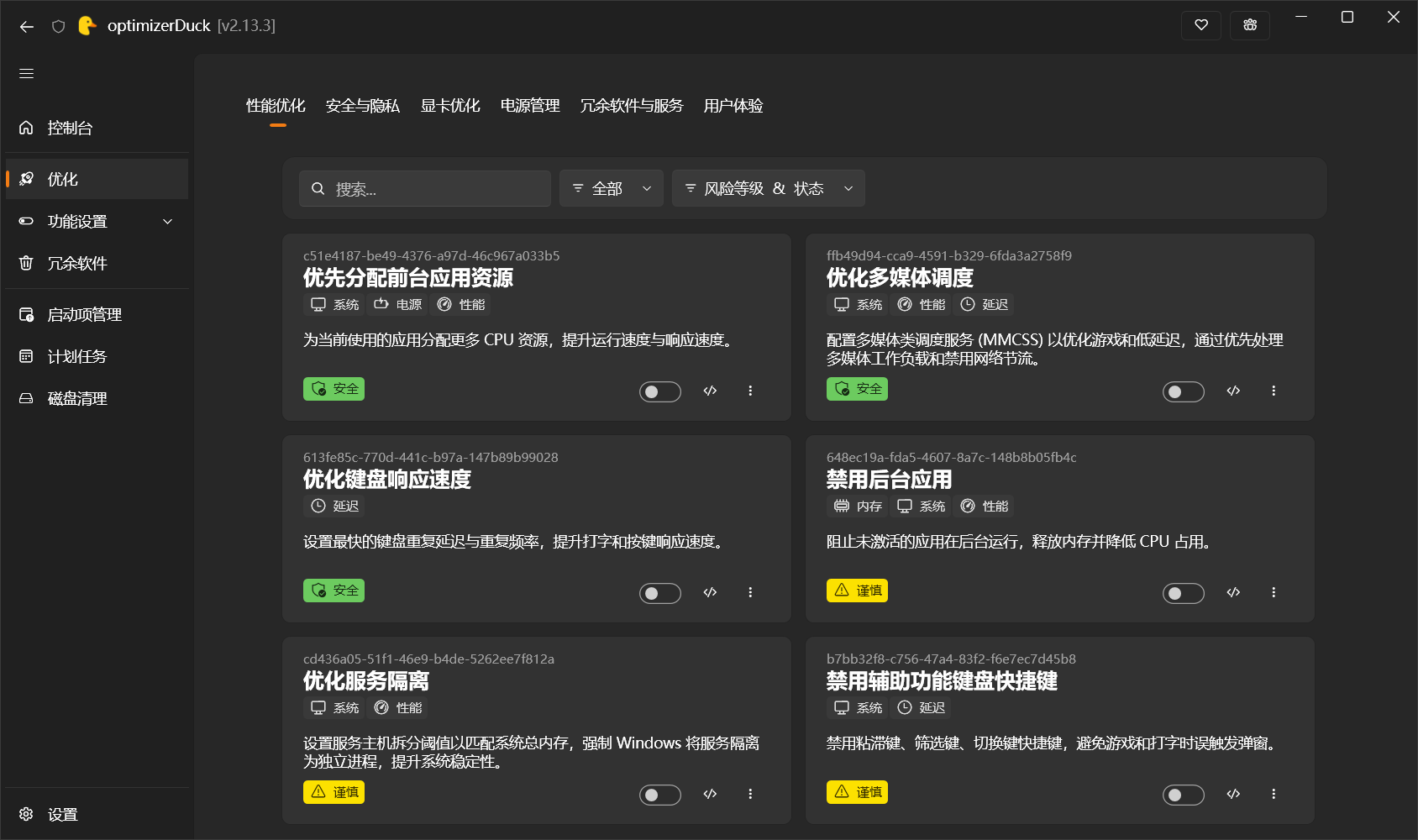The image size is (1418, 840).
Task: Enable 优化键盘响应速度 toggle
Action: 660,593
